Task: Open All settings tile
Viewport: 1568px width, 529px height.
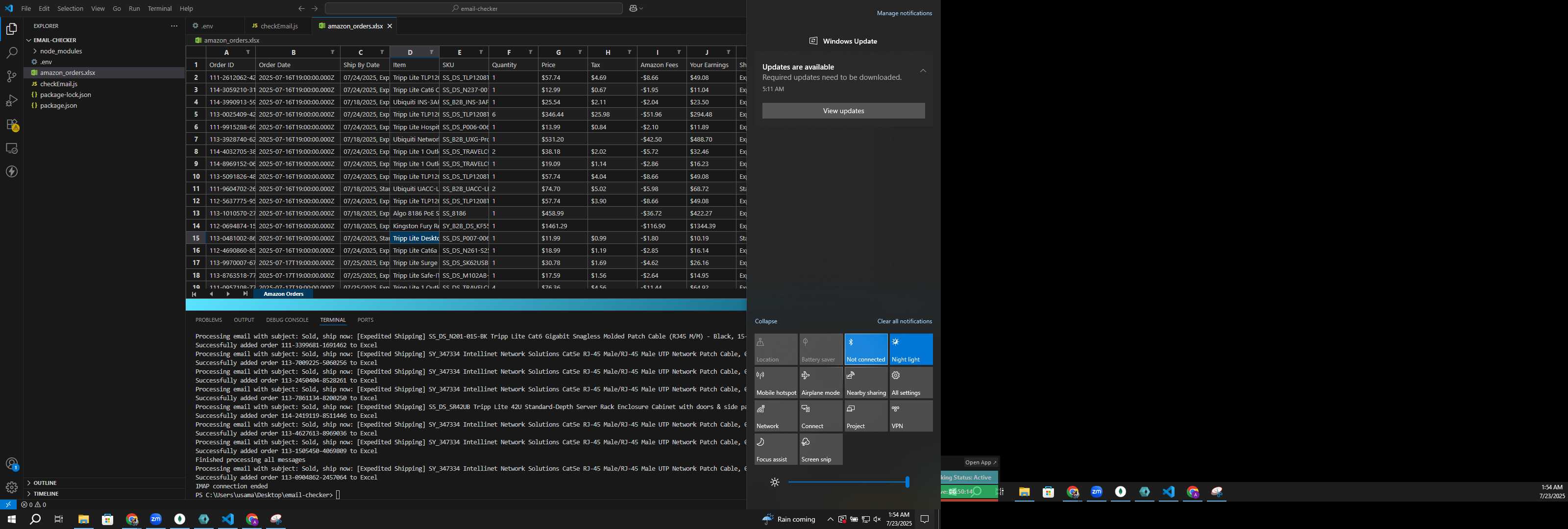Action: 911,383
